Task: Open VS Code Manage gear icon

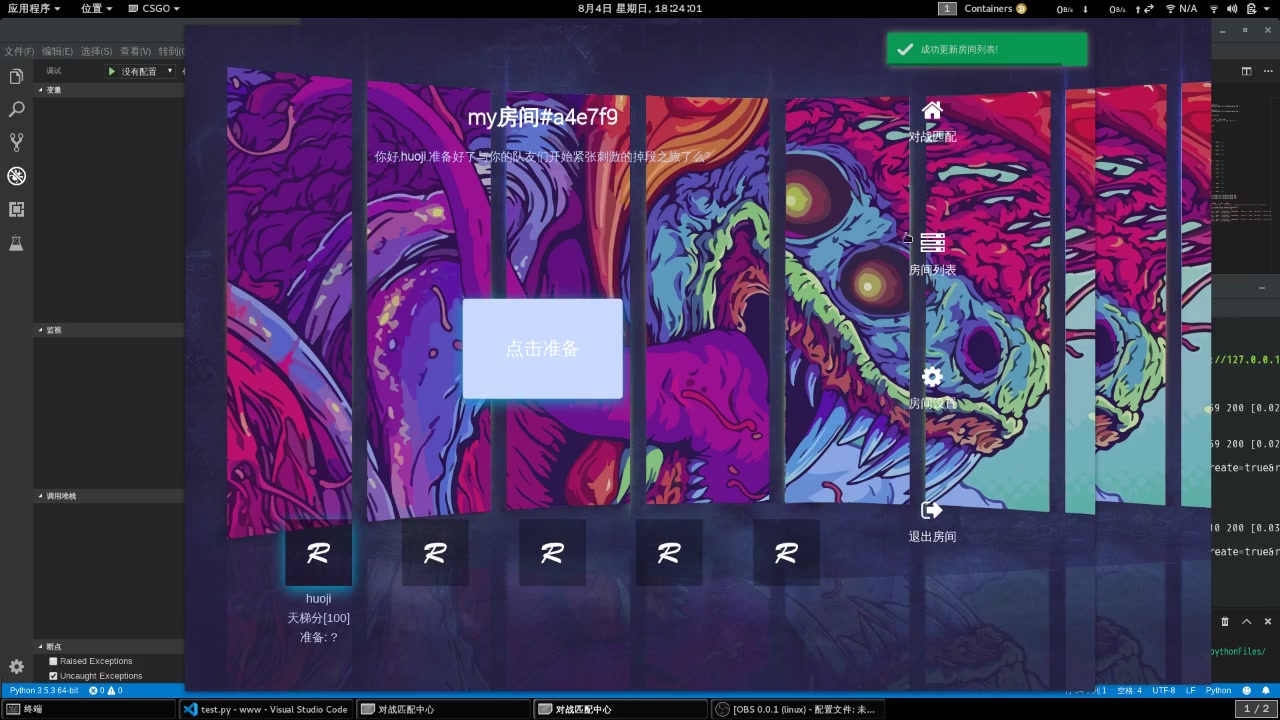Action: pos(16,667)
